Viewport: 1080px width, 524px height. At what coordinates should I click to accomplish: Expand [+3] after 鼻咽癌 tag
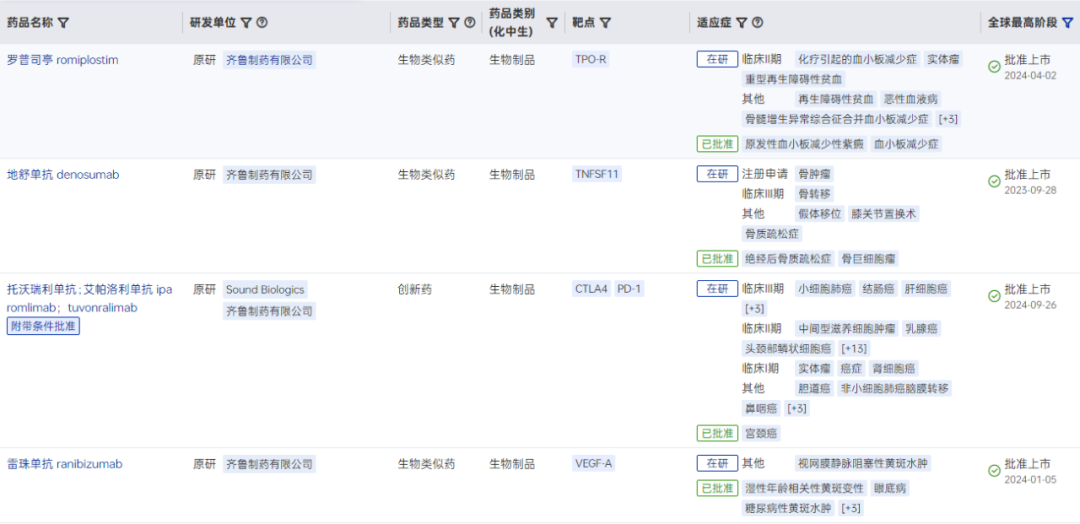[796, 408]
